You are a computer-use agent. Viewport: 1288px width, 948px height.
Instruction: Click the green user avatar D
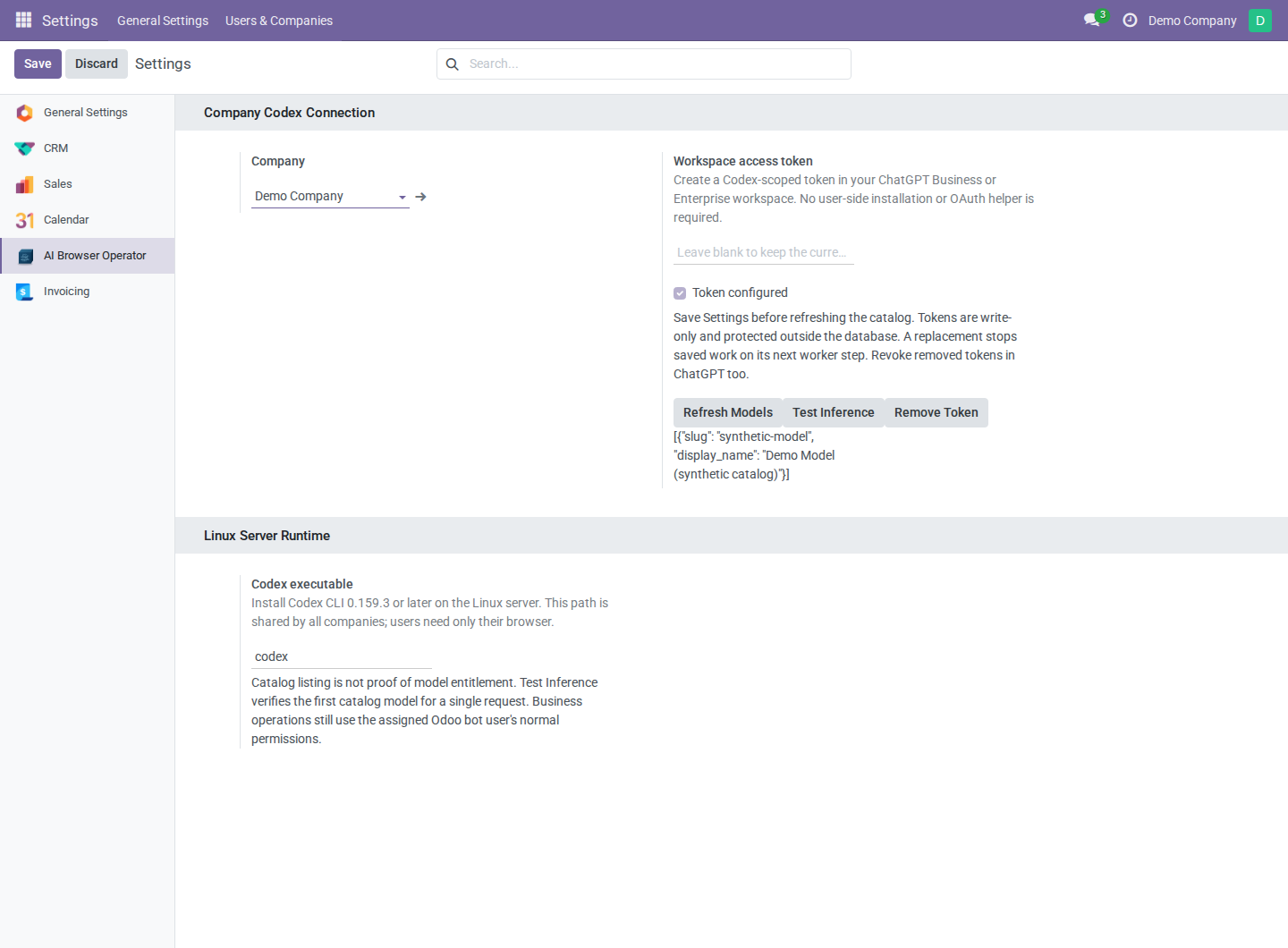click(x=1260, y=20)
